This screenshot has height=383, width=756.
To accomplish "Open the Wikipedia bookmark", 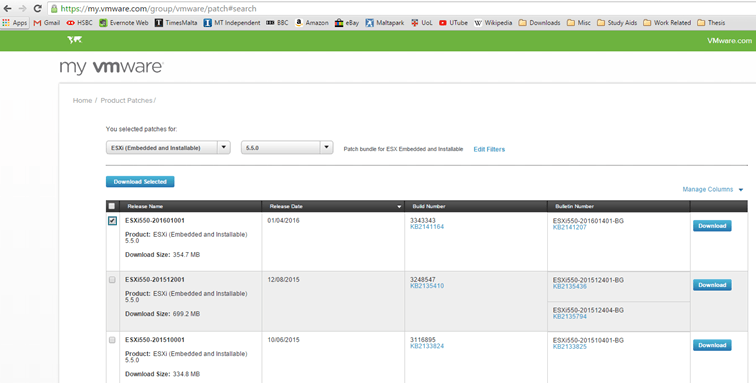I will click(x=493, y=23).
